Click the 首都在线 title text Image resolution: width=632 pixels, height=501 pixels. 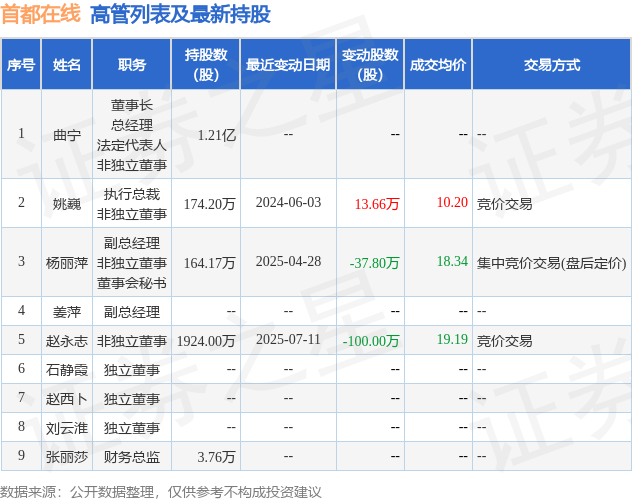pos(41,14)
